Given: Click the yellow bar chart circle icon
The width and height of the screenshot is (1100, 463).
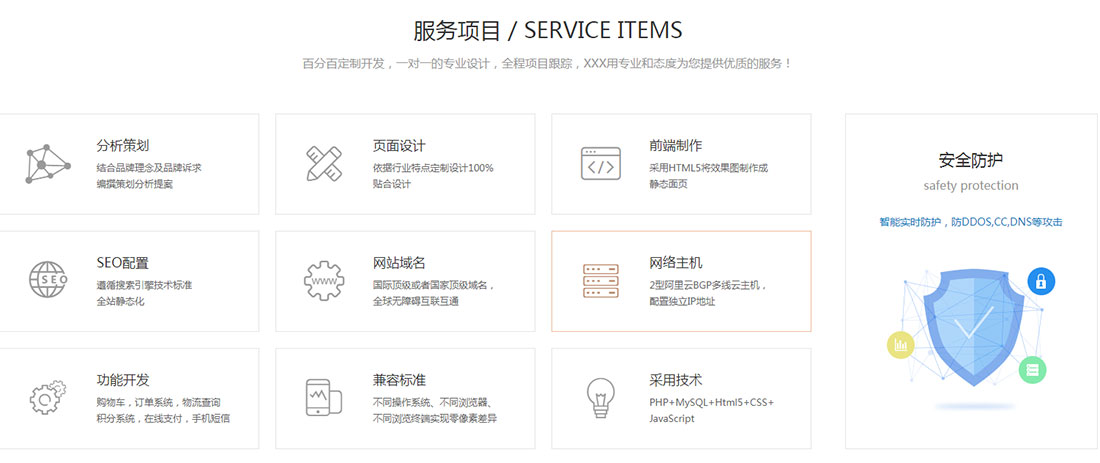Looking at the screenshot, I should tap(900, 346).
